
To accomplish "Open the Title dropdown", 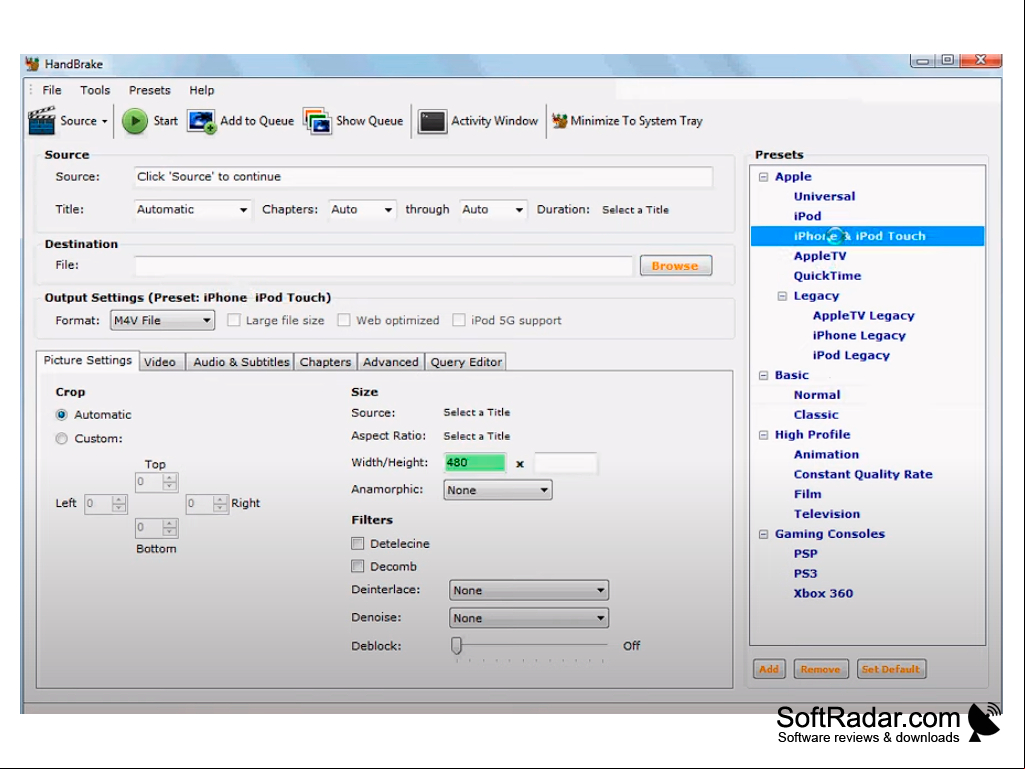I will (192, 210).
